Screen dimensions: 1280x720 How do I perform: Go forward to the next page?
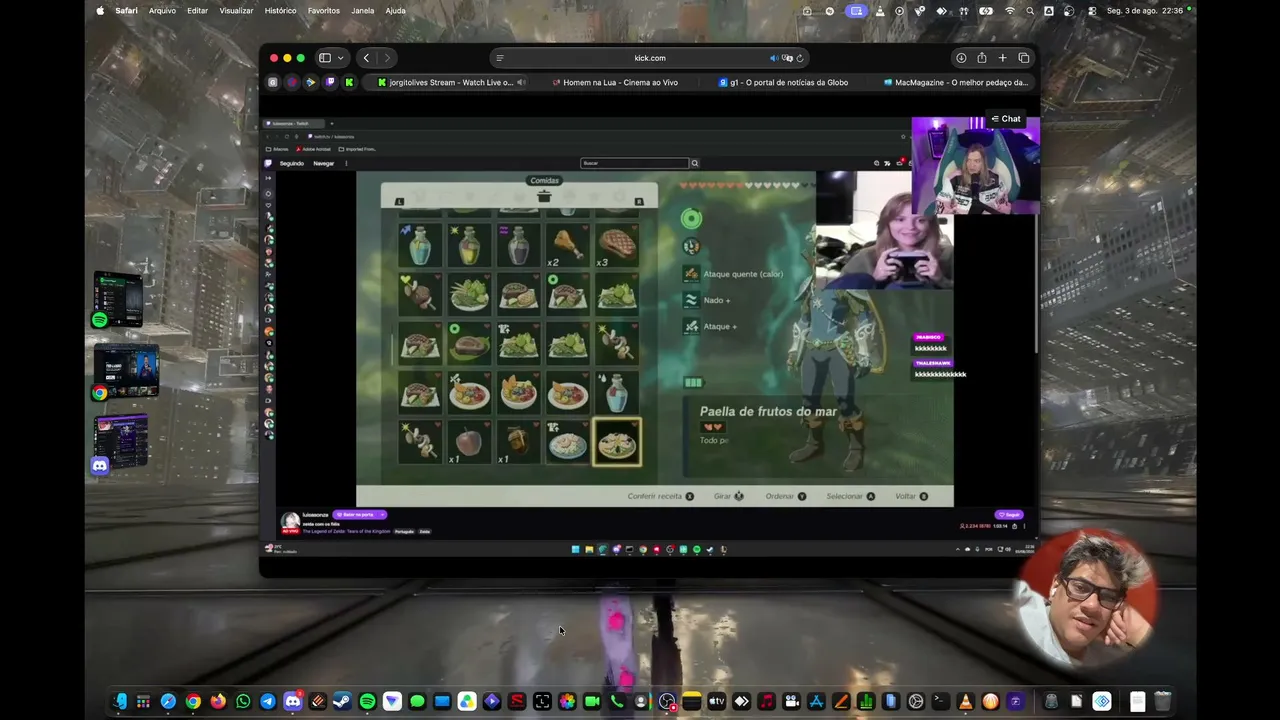click(x=387, y=58)
